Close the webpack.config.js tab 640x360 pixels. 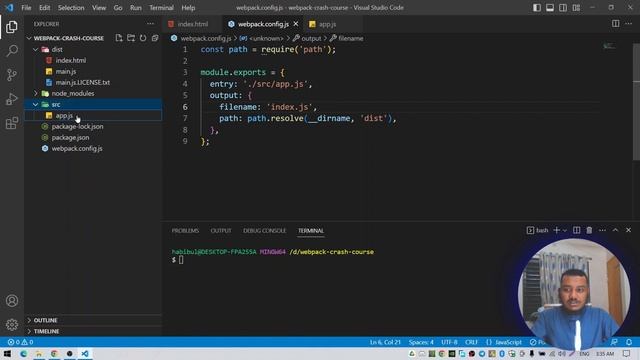coord(296,24)
